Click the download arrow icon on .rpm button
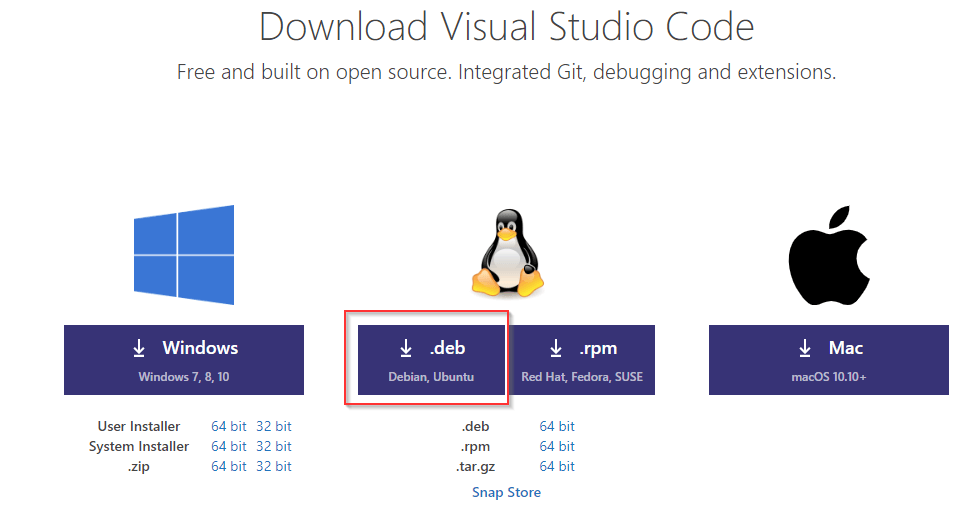The height and width of the screenshot is (510, 970). coord(556,348)
